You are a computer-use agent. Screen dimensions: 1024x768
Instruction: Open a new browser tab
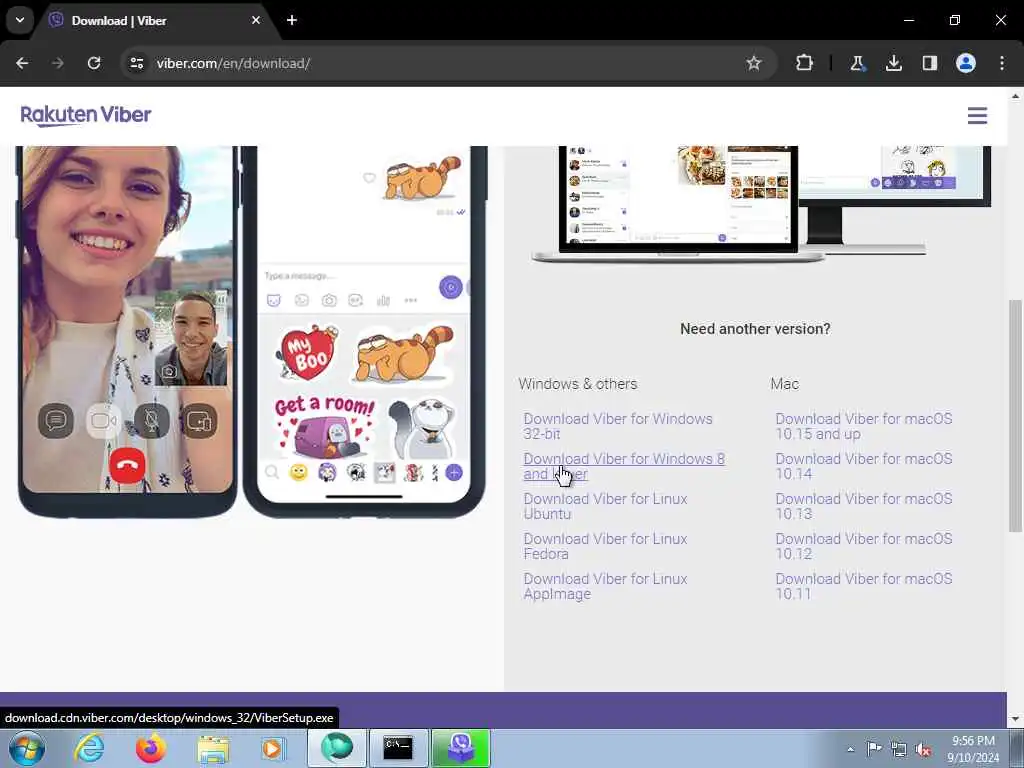[x=292, y=20]
